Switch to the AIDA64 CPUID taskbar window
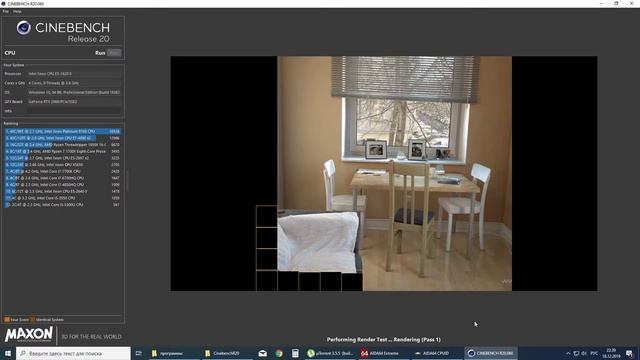Image resolution: width=640 pixels, height=360 pixels. (436, 353)
